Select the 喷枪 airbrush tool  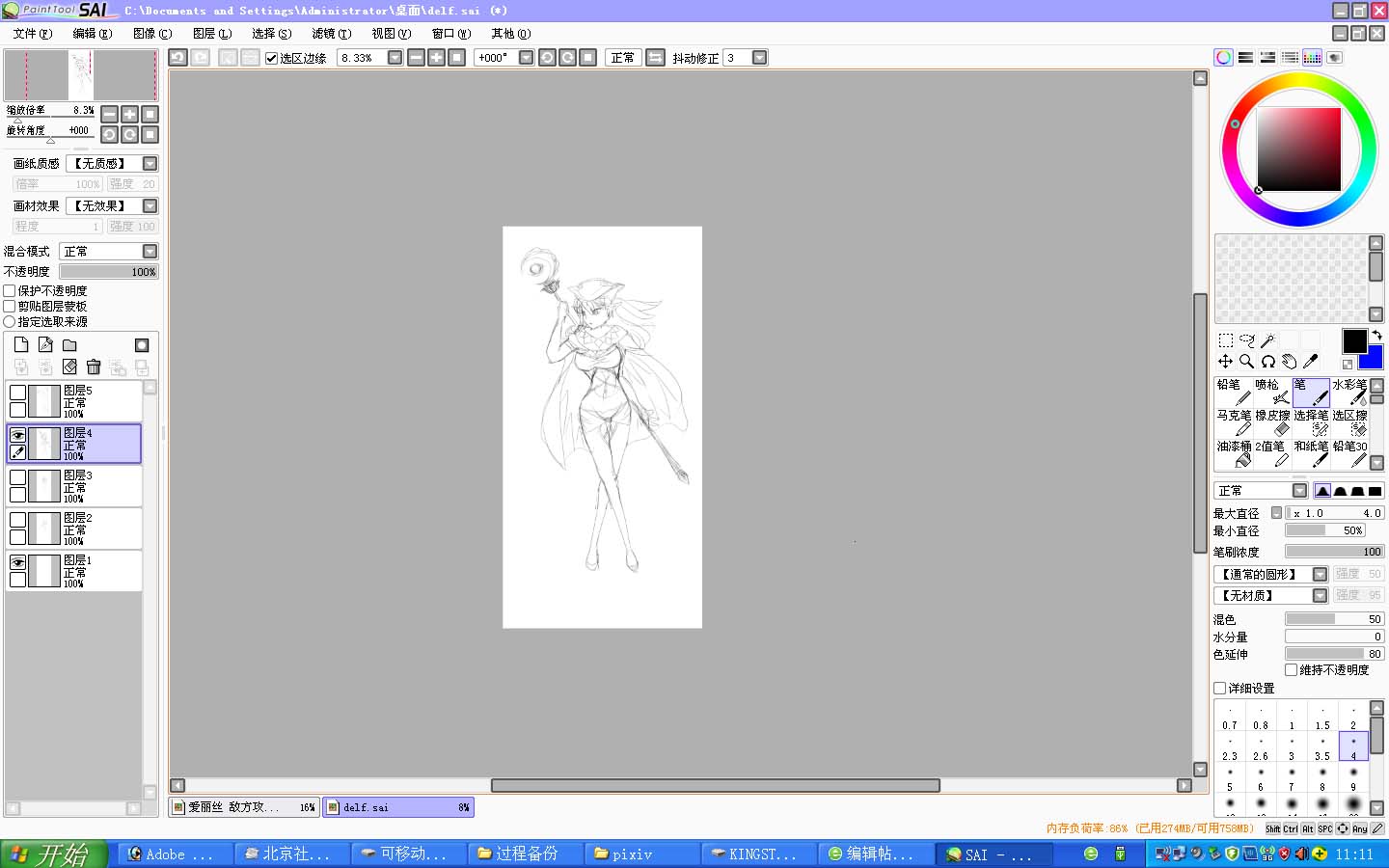point(1272,392)
